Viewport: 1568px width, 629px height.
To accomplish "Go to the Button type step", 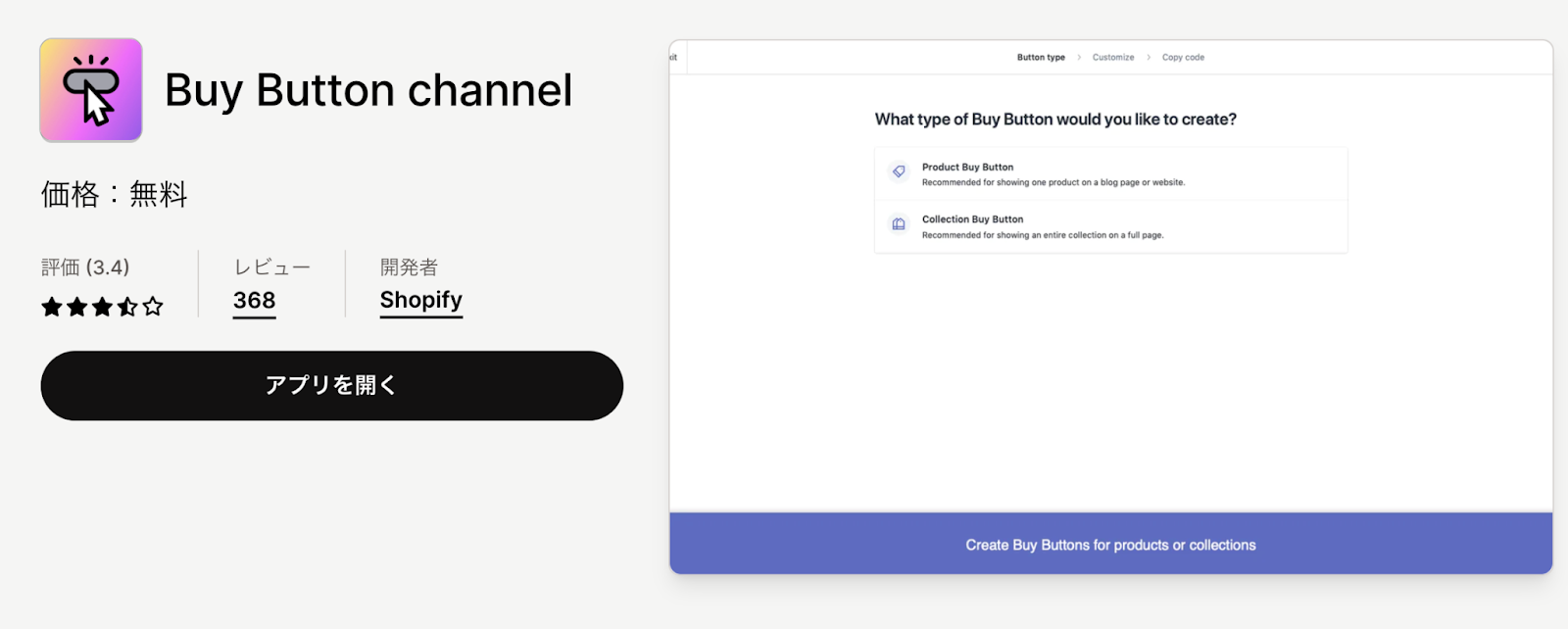I will click(1041, 58).
